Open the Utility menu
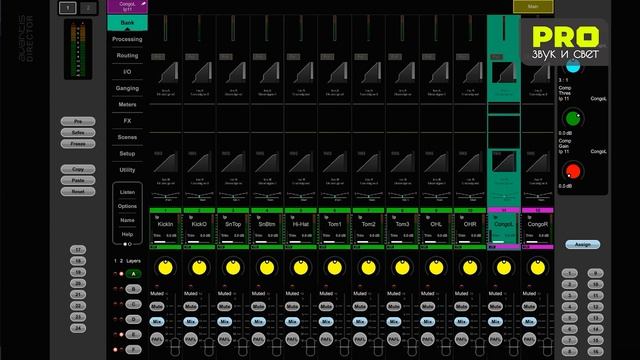The height and width of the screenshot is (360, 640). tap(127, 170)
